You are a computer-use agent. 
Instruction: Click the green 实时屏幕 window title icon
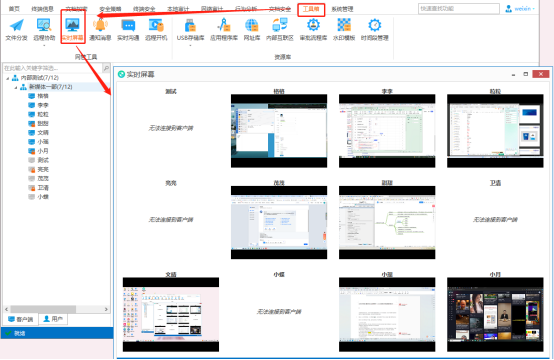(121, 74)
